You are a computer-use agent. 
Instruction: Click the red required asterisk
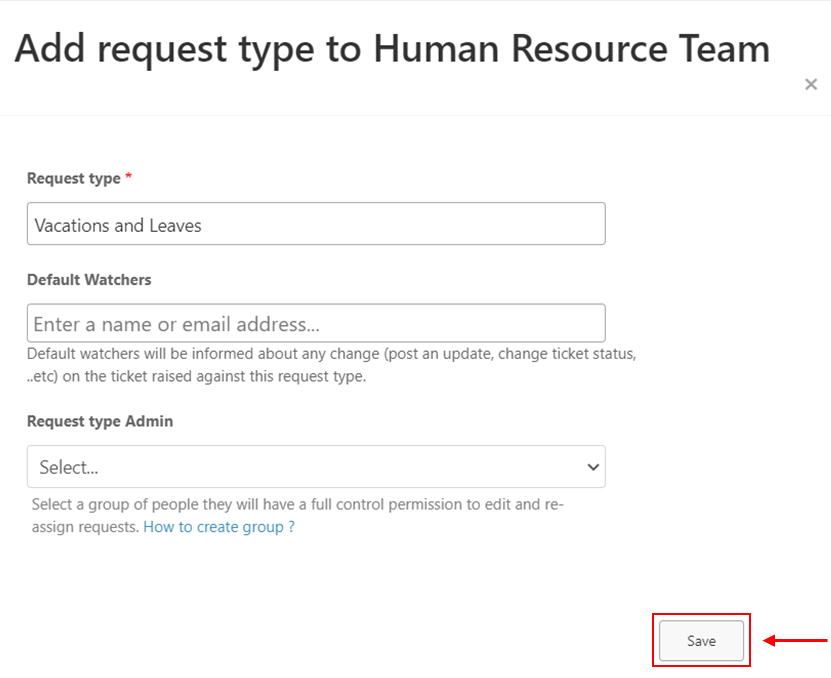(x=128, y=176)
